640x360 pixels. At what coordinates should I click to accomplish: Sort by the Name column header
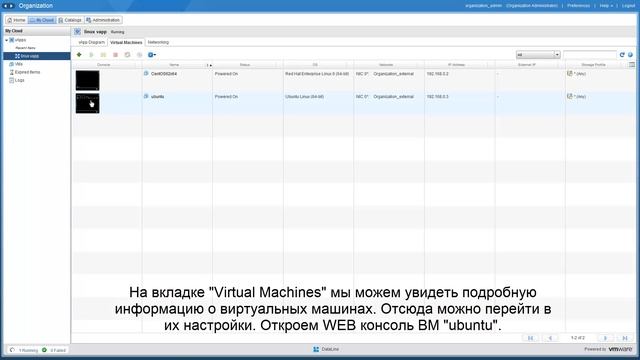174,65
